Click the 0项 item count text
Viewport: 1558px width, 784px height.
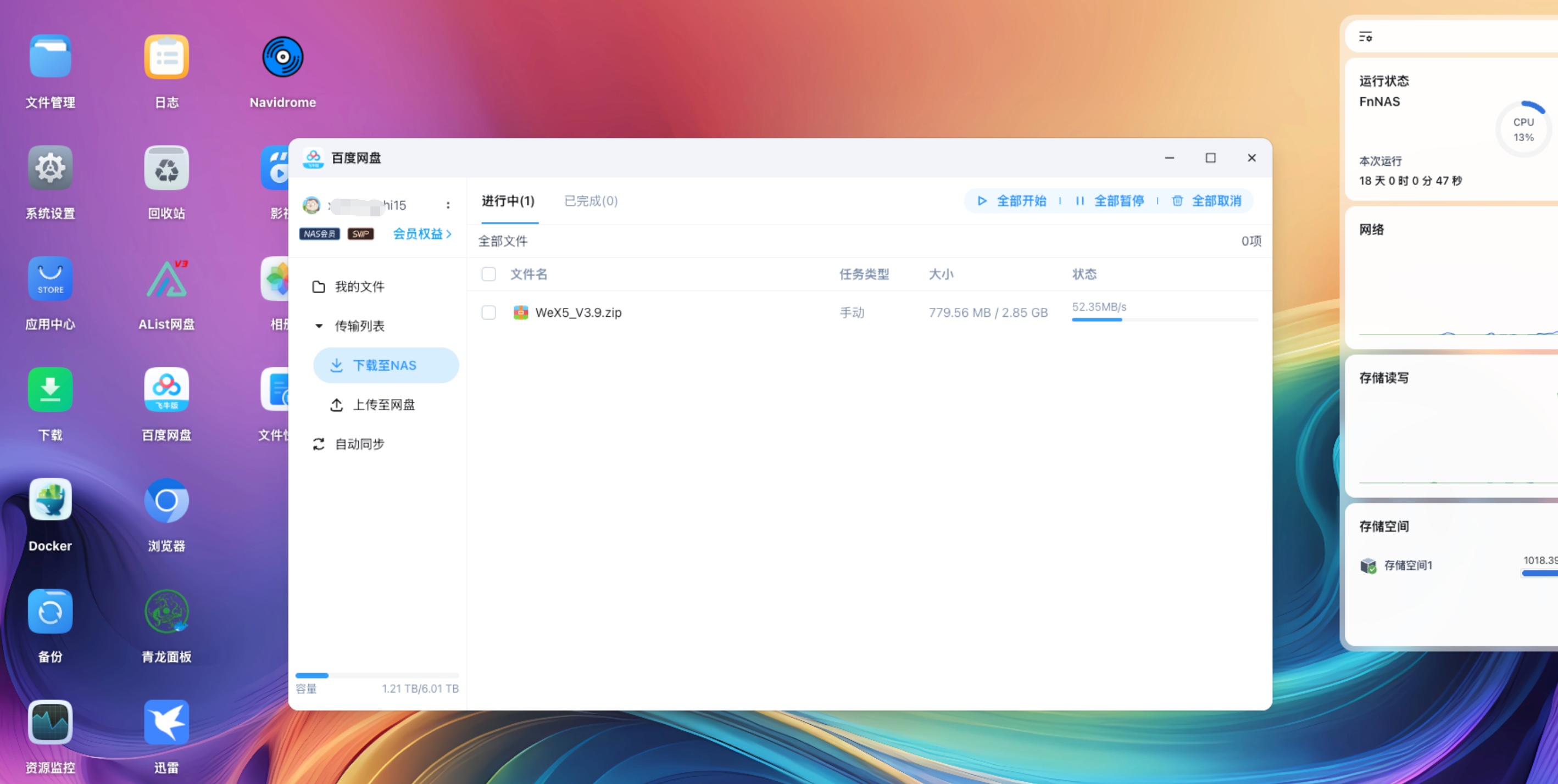click(1251, 241)
